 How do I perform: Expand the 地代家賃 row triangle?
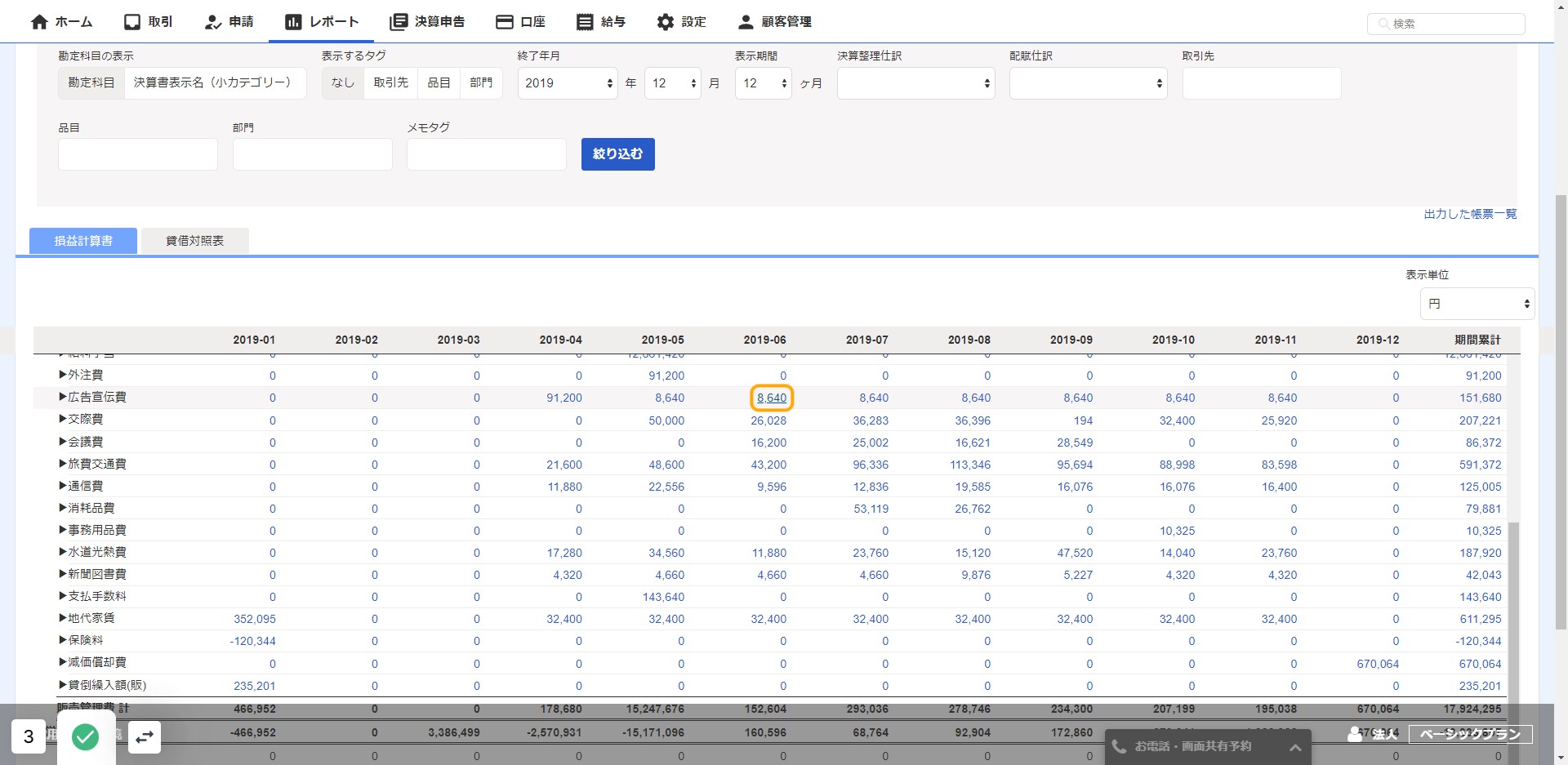tap(63, 618)
